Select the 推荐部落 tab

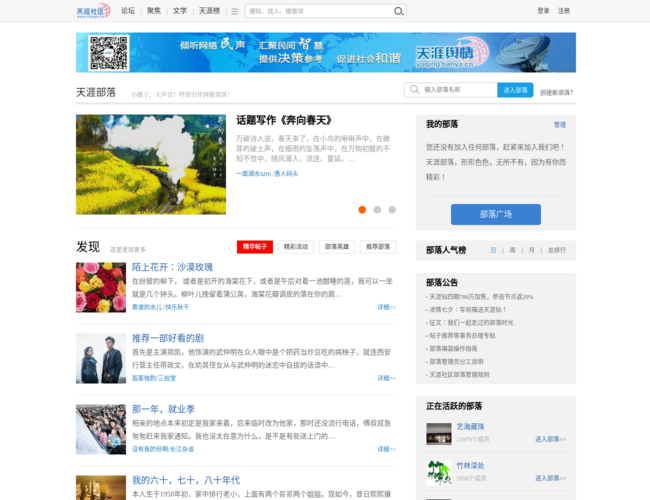click(x=378, y=247)
